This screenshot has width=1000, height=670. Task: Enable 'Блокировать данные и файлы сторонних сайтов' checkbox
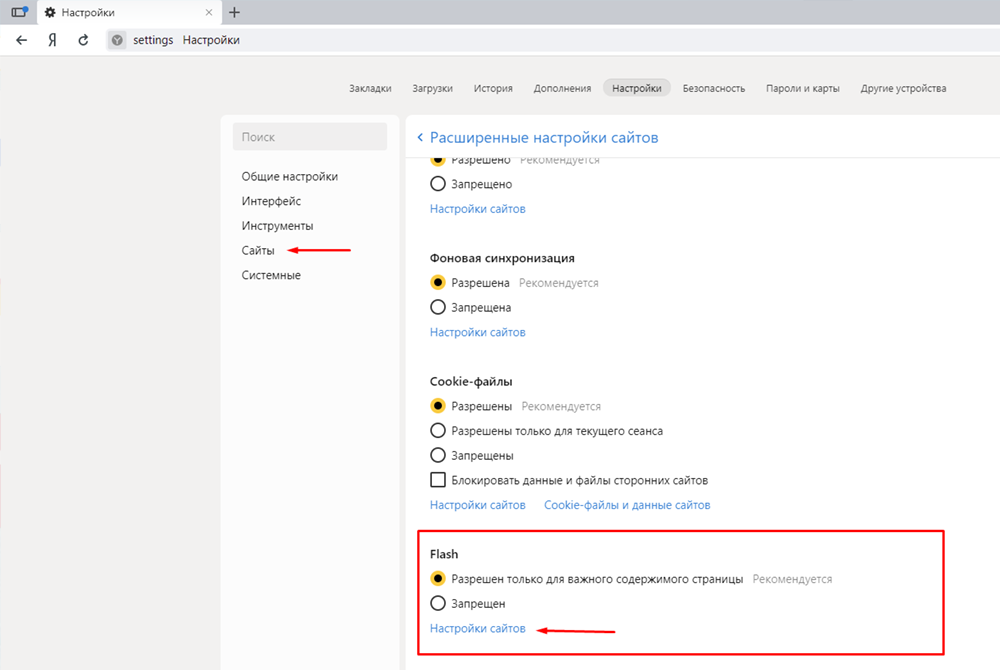(437, 480)
